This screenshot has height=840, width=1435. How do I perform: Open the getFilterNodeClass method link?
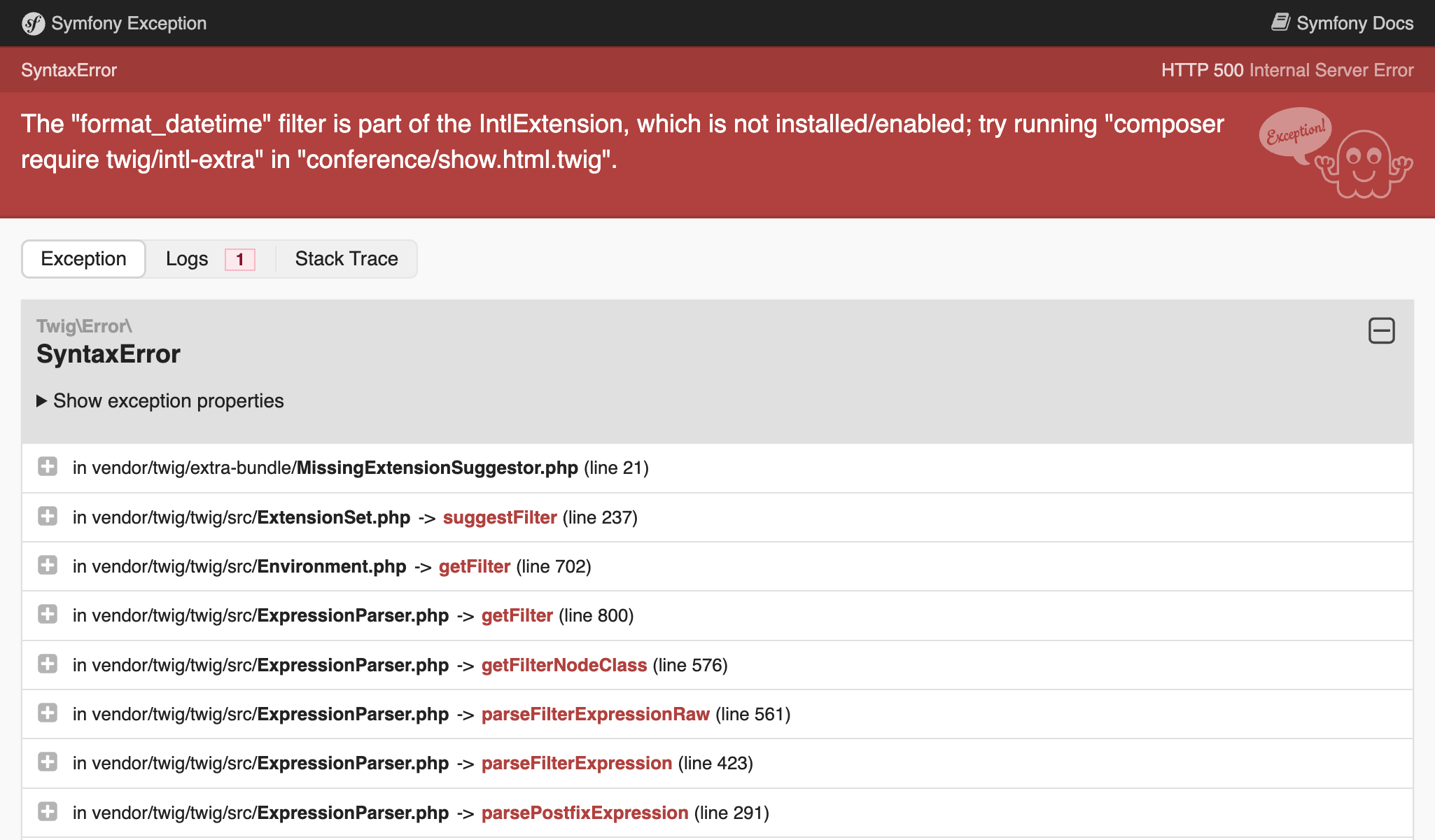coord(563,665)
